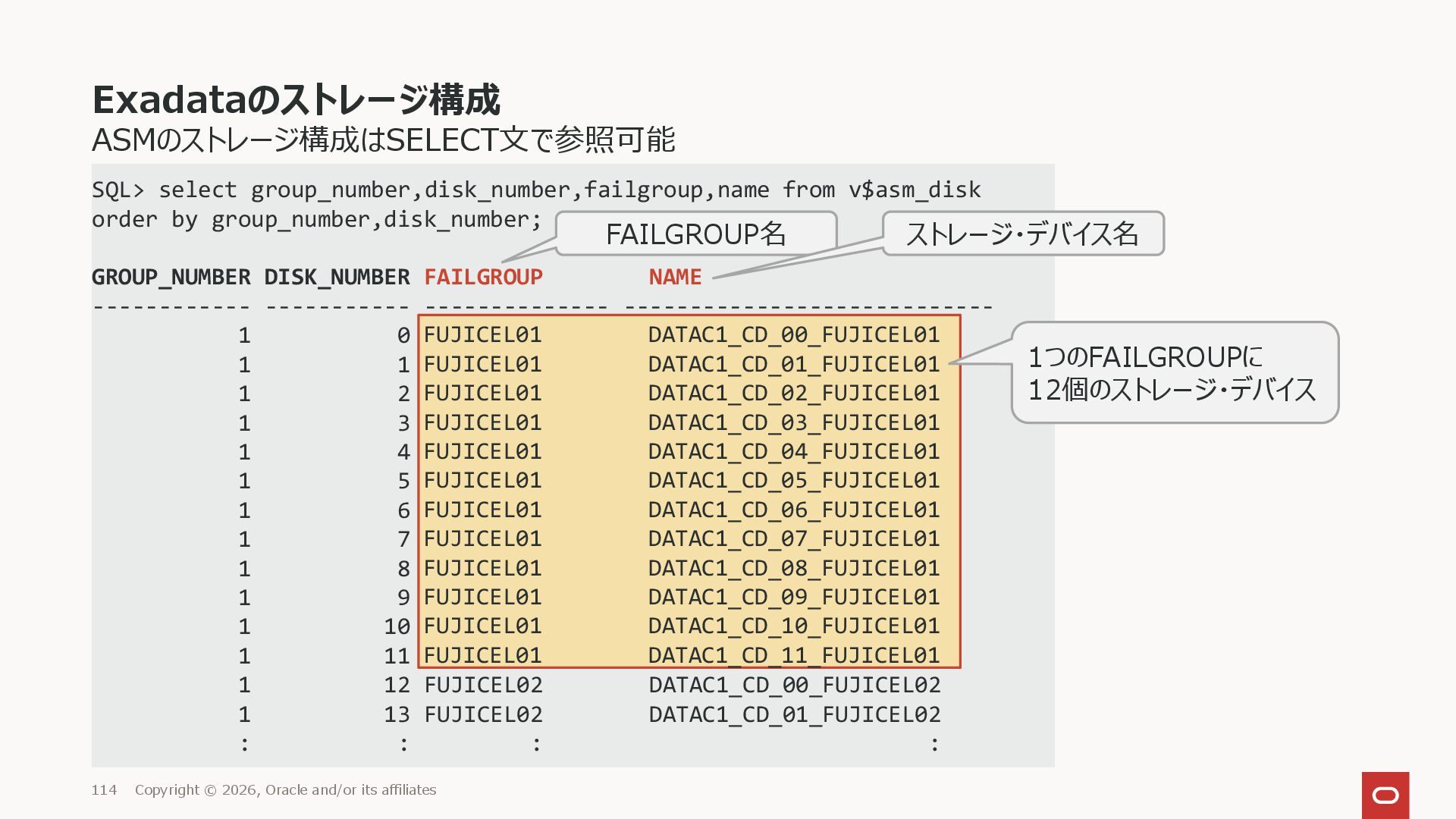Click the red Oracle logo icon
This screenshot has height=819, width=1456.
pyautogui.click(x=1385, y=795)
